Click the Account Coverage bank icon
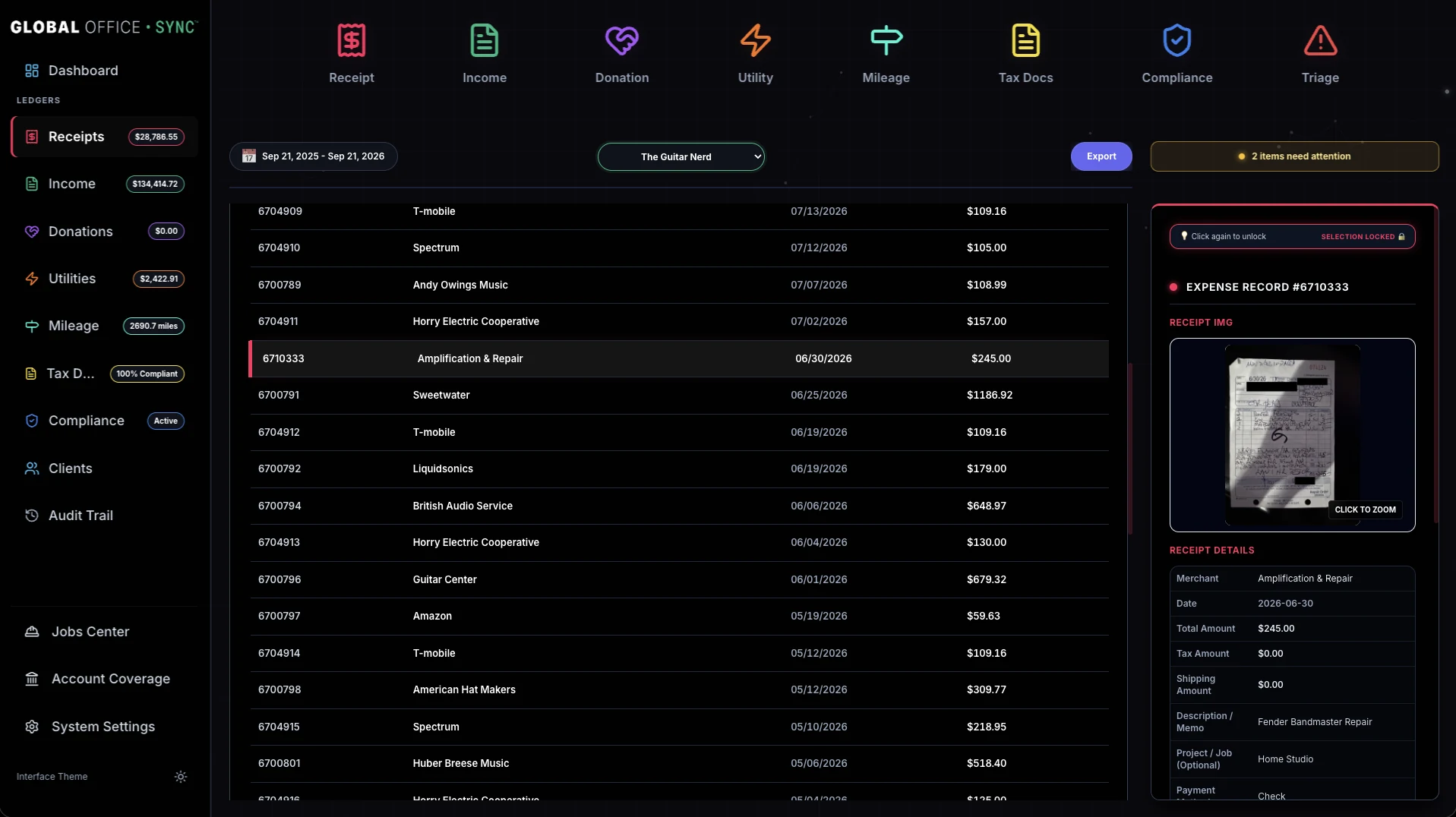Screen dimensions: 1456x817 (x=32, y=679)
